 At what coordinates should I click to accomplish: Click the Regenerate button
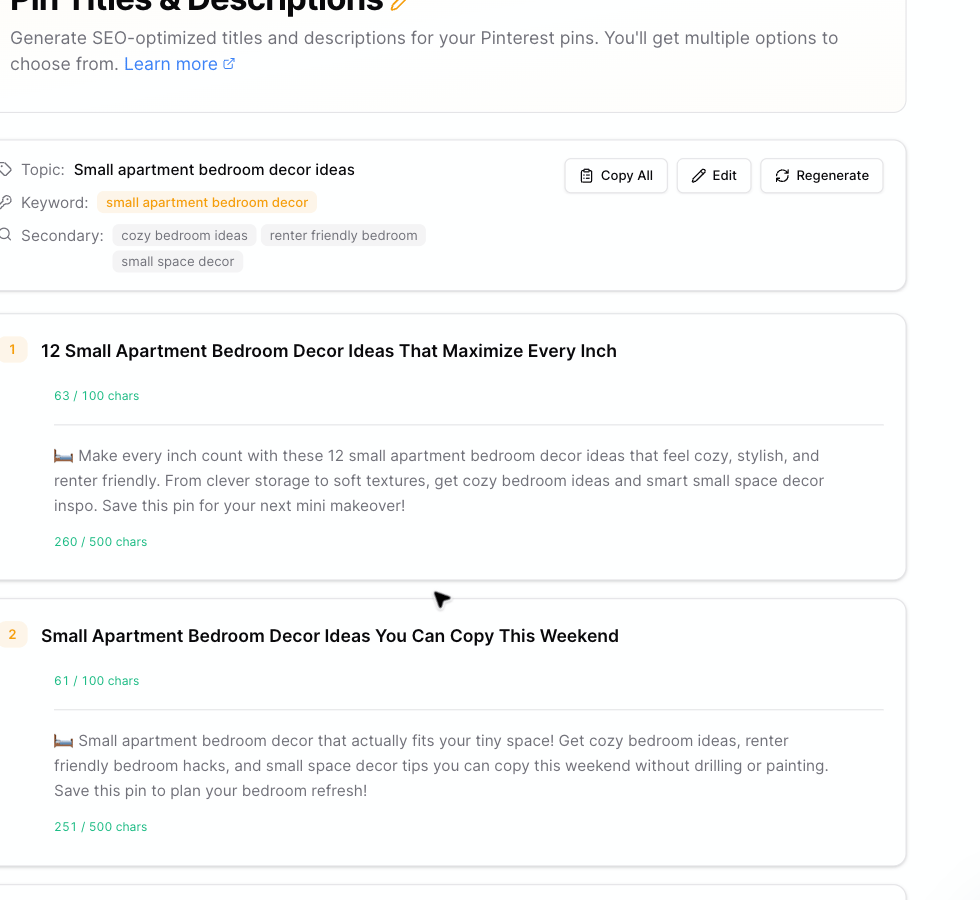pos(821,176)
